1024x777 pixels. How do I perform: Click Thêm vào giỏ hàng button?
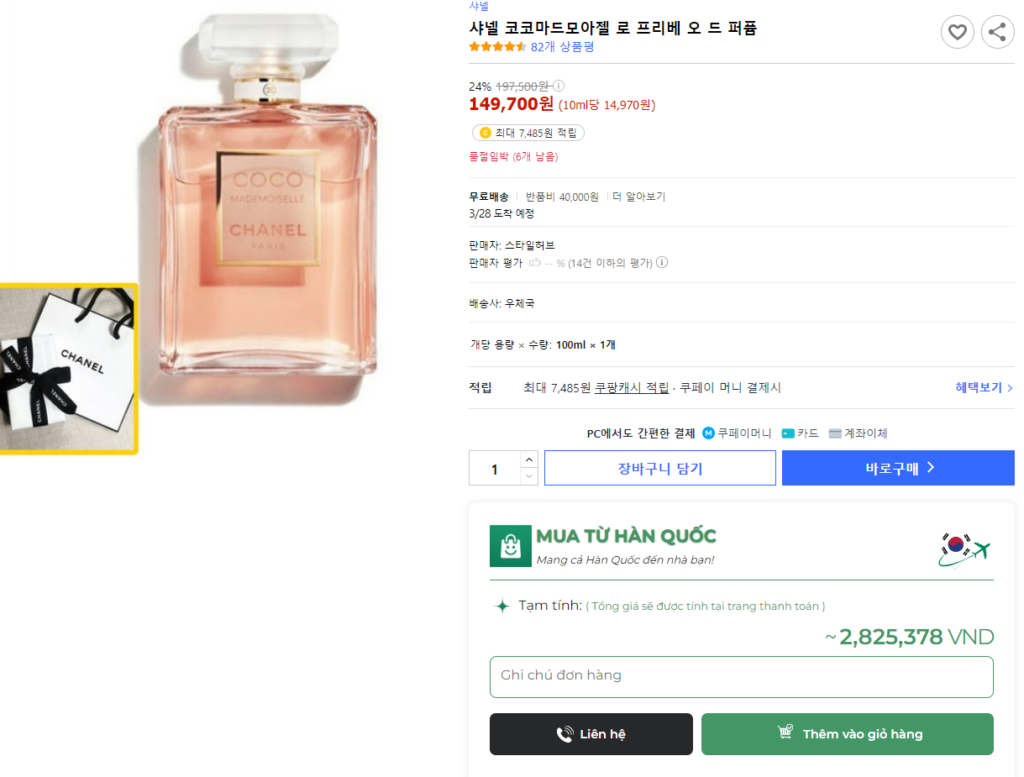pyautogui.click(x=847, y=734)
